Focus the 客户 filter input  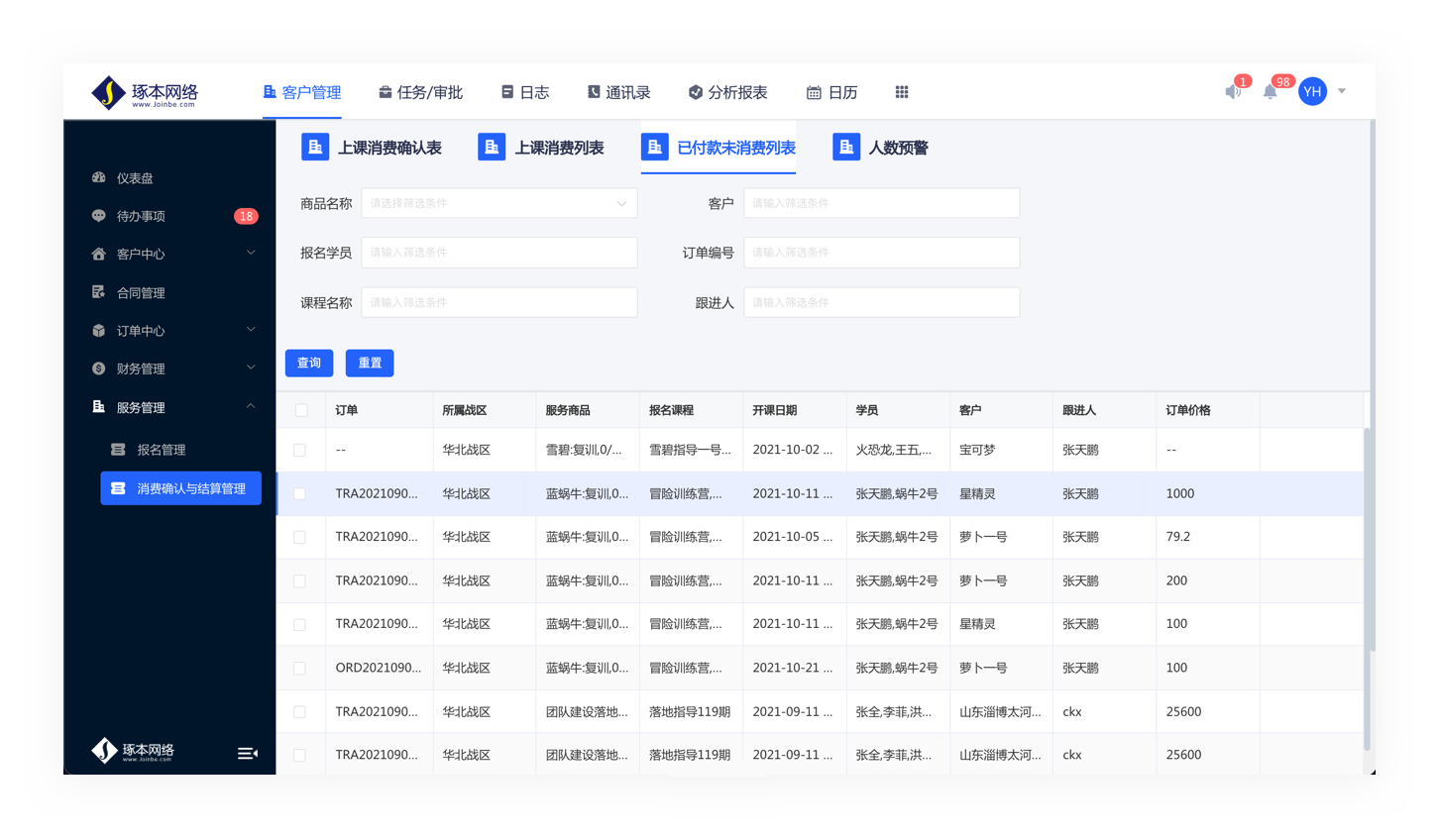[x=881, y=203]
